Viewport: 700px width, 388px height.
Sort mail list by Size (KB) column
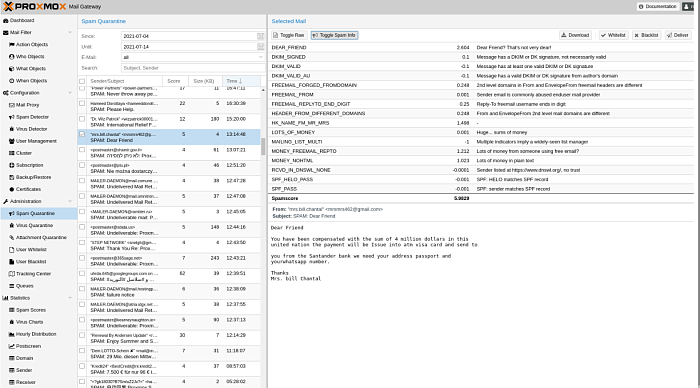205,81
